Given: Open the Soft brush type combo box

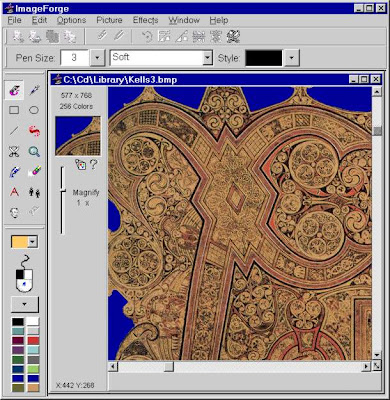Looking at the screenshot, I should 161,58.
